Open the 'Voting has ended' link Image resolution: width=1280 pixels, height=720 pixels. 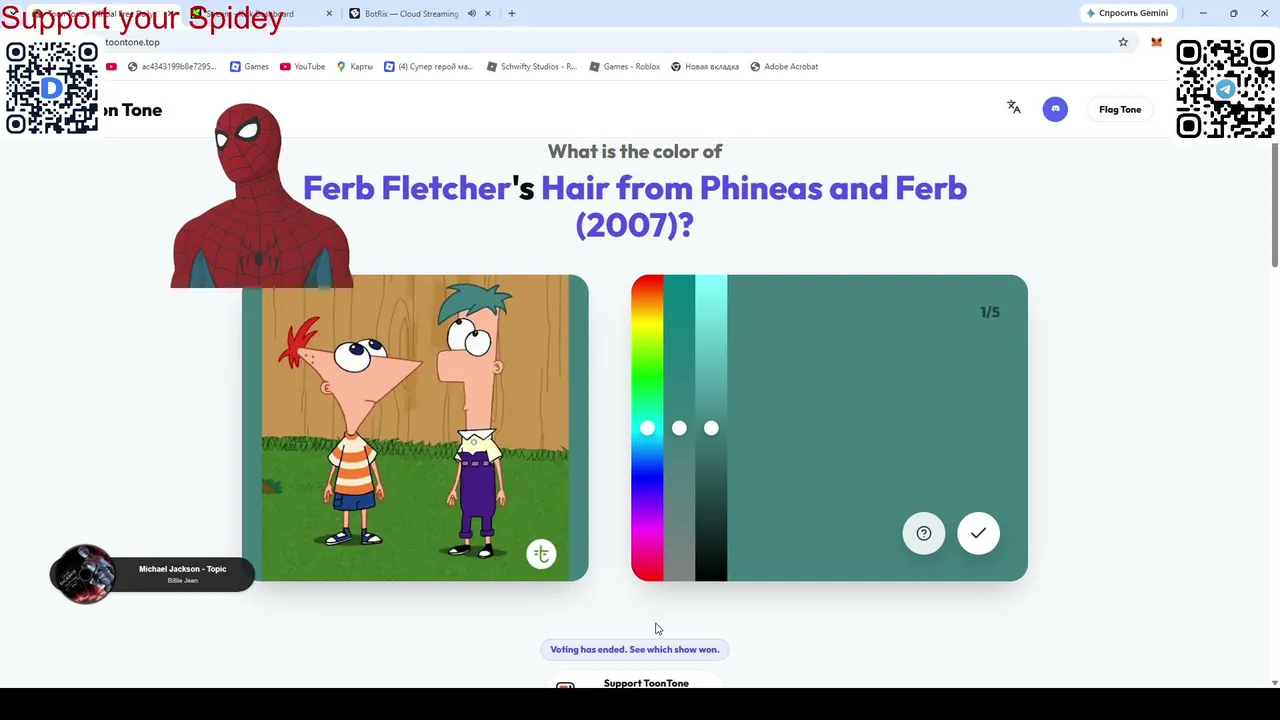coord(635,650)
